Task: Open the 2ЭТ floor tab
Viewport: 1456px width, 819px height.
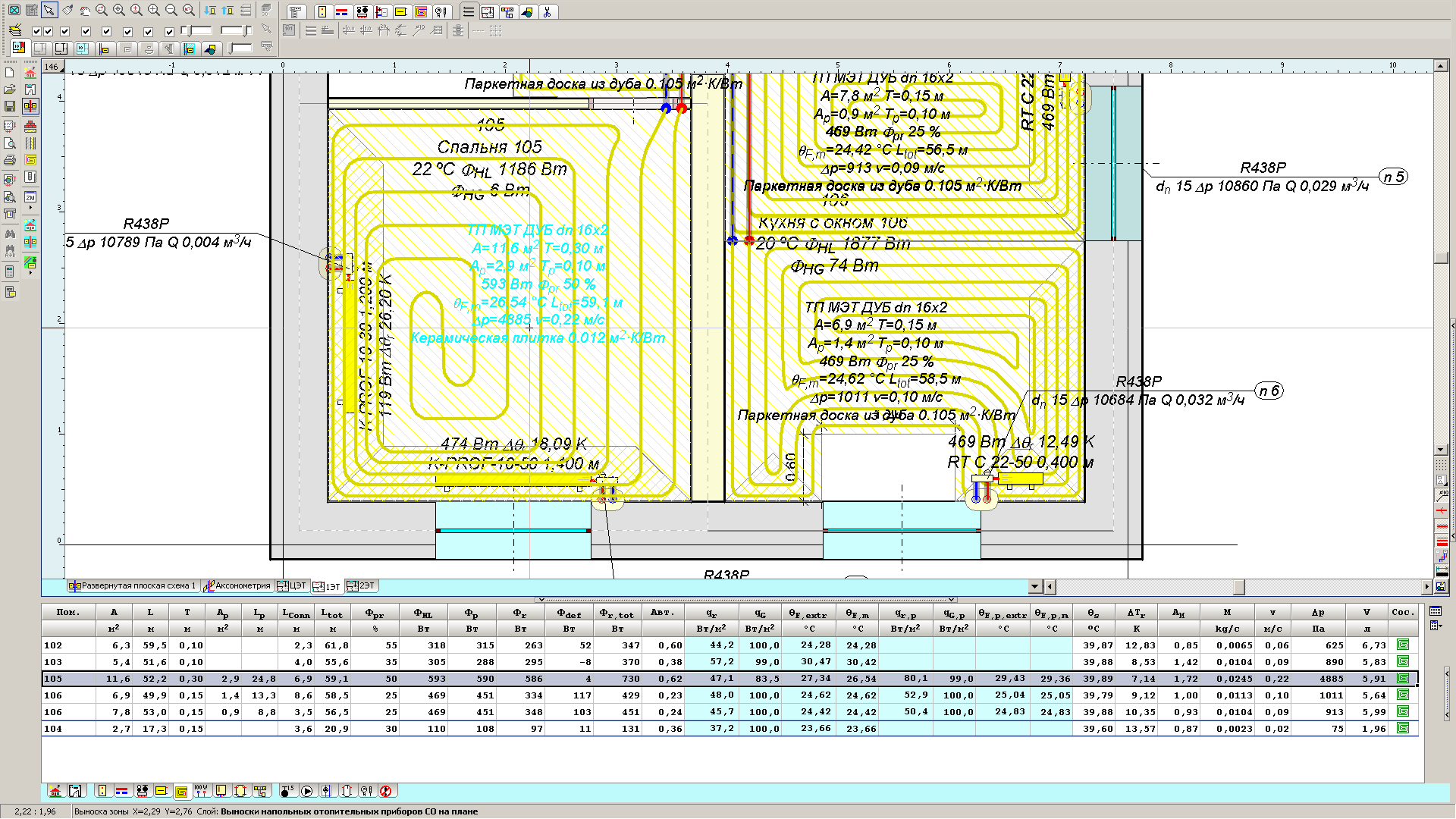Action: click(362, 585)
